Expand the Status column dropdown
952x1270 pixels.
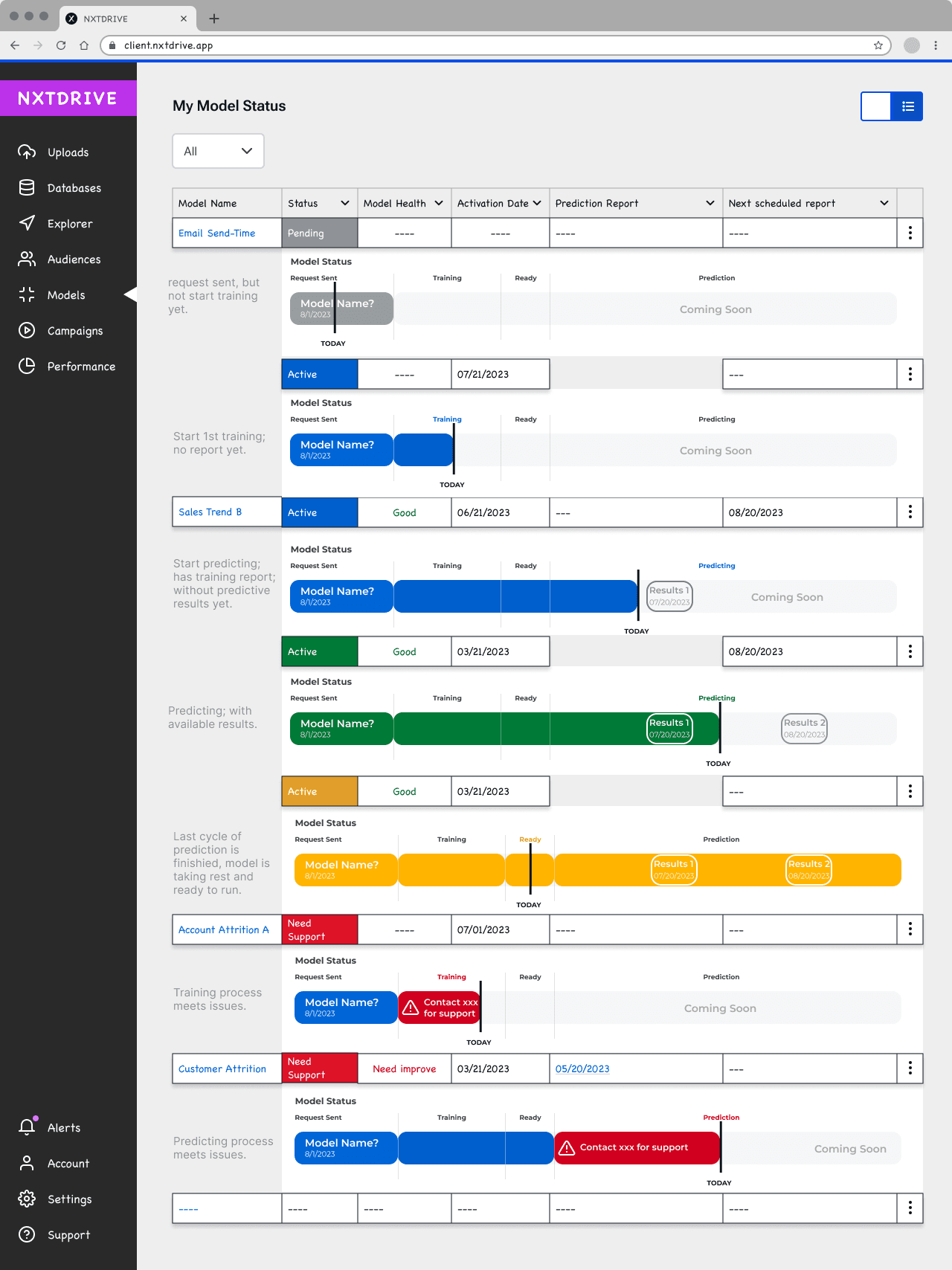tap(345, 203)
